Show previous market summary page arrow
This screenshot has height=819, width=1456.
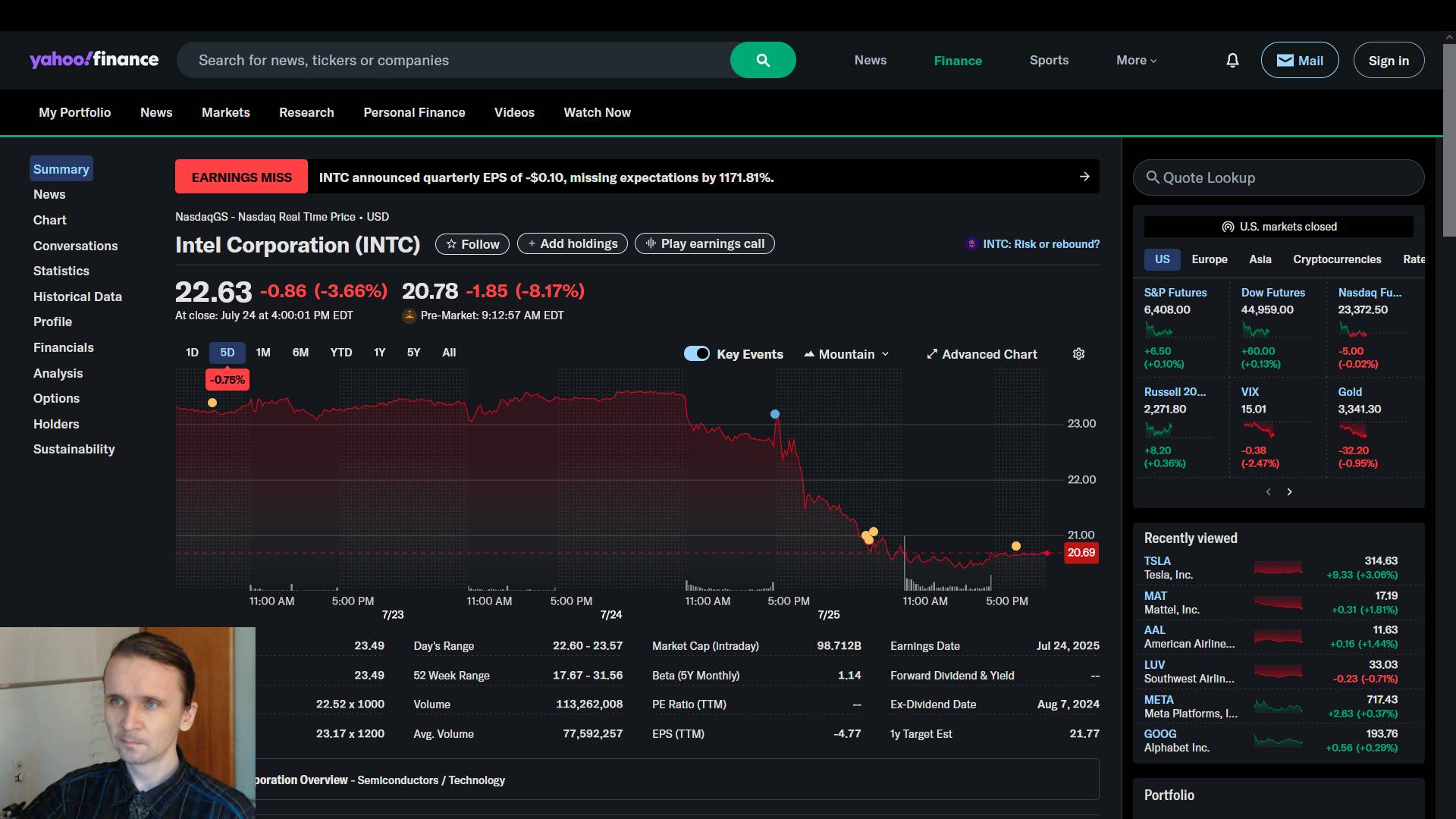[x=1268, y=492]
